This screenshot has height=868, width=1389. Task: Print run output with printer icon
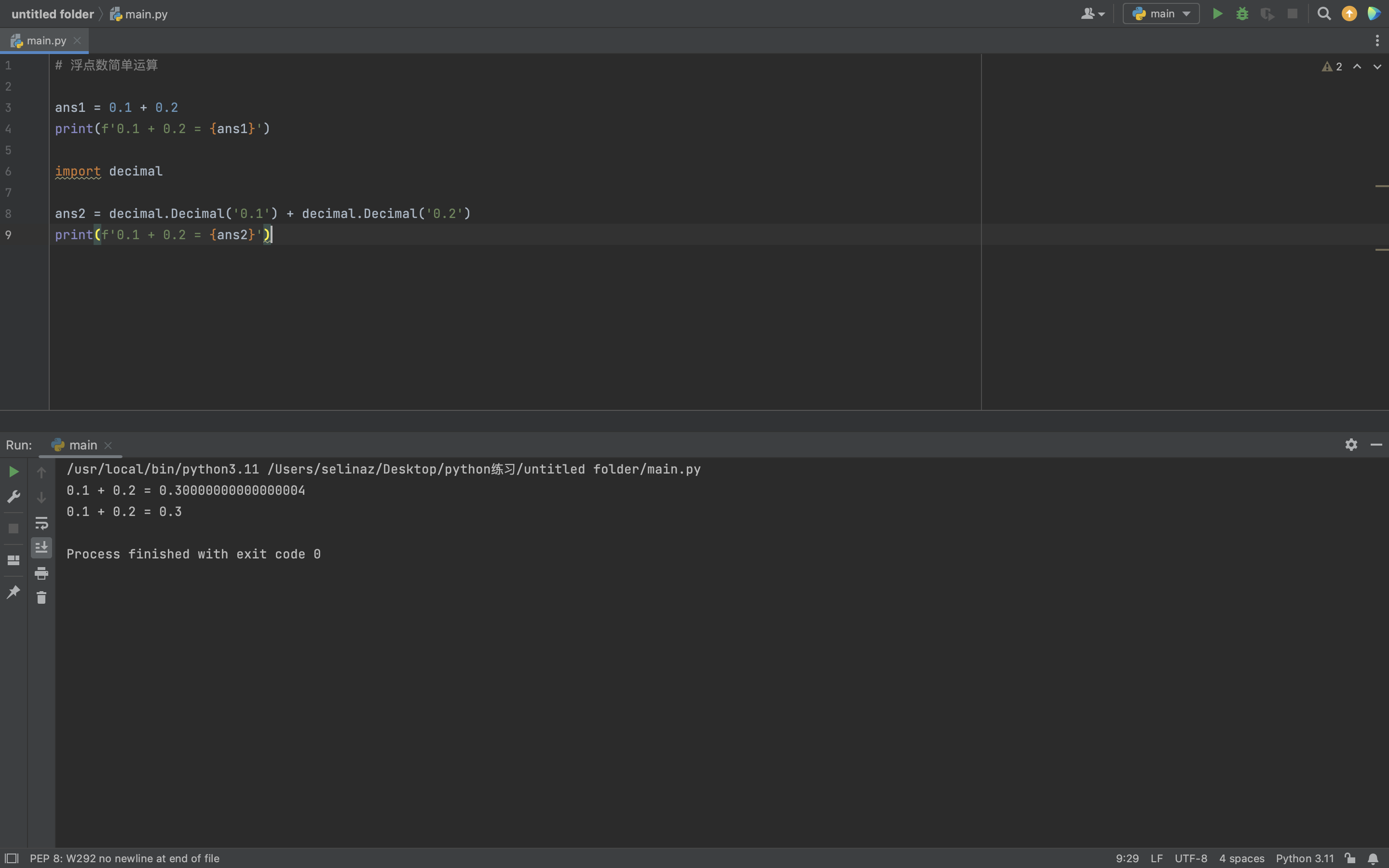(41, 573)
